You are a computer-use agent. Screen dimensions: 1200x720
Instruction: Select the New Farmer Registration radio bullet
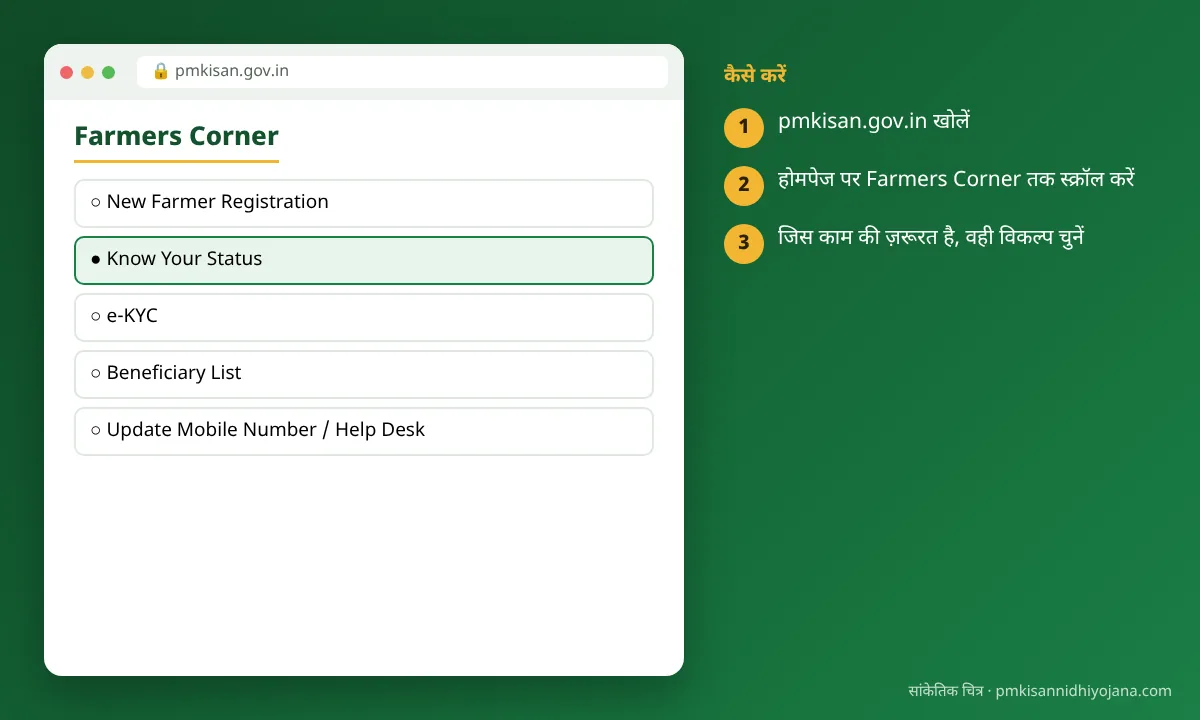(x=96, y=202)
